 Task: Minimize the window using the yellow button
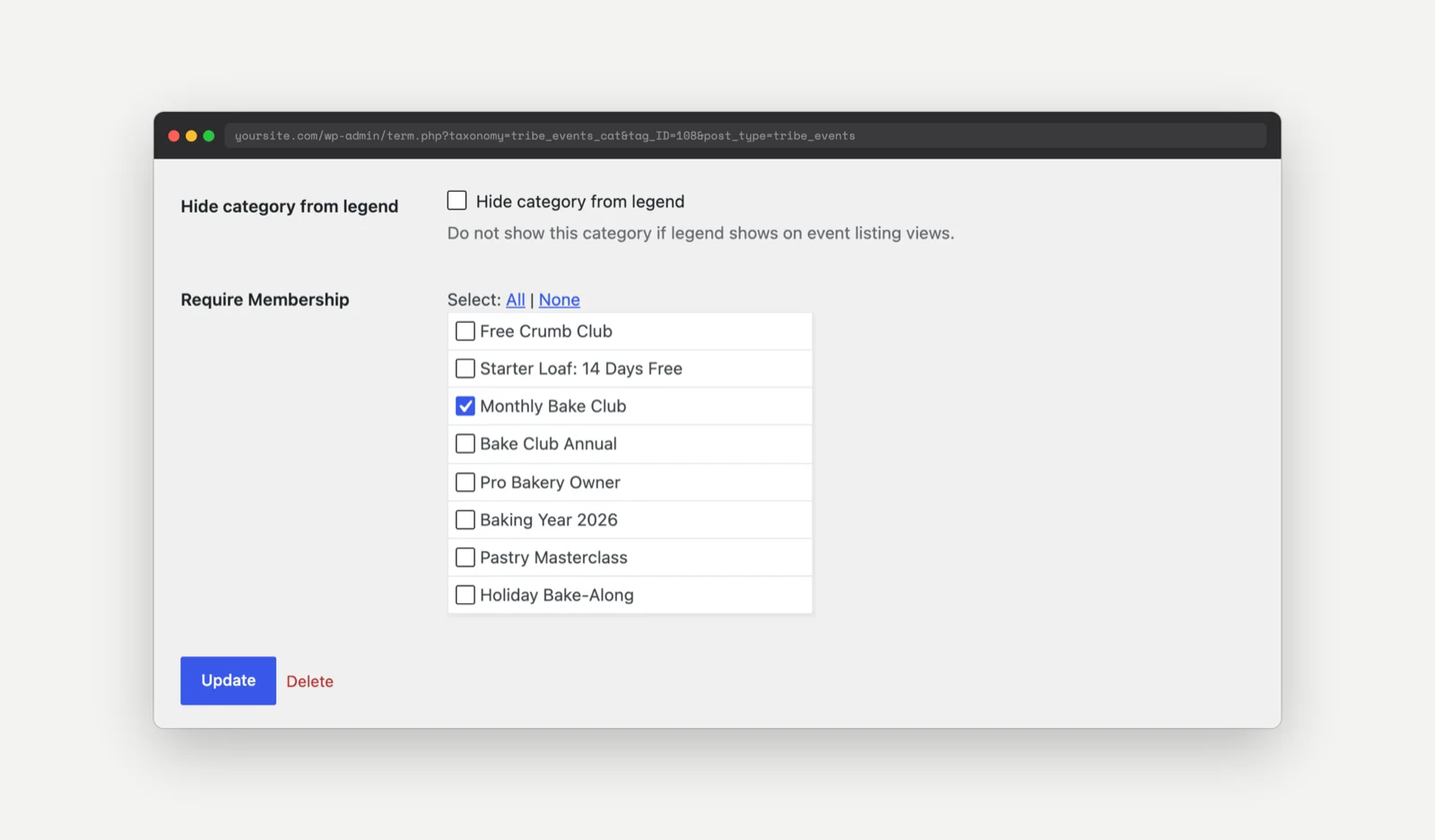(191, 136)
